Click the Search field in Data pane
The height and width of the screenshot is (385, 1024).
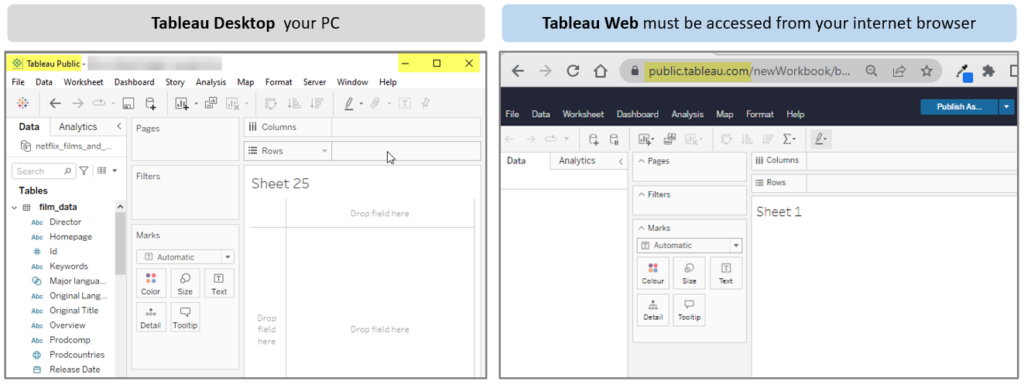point(44,171)
